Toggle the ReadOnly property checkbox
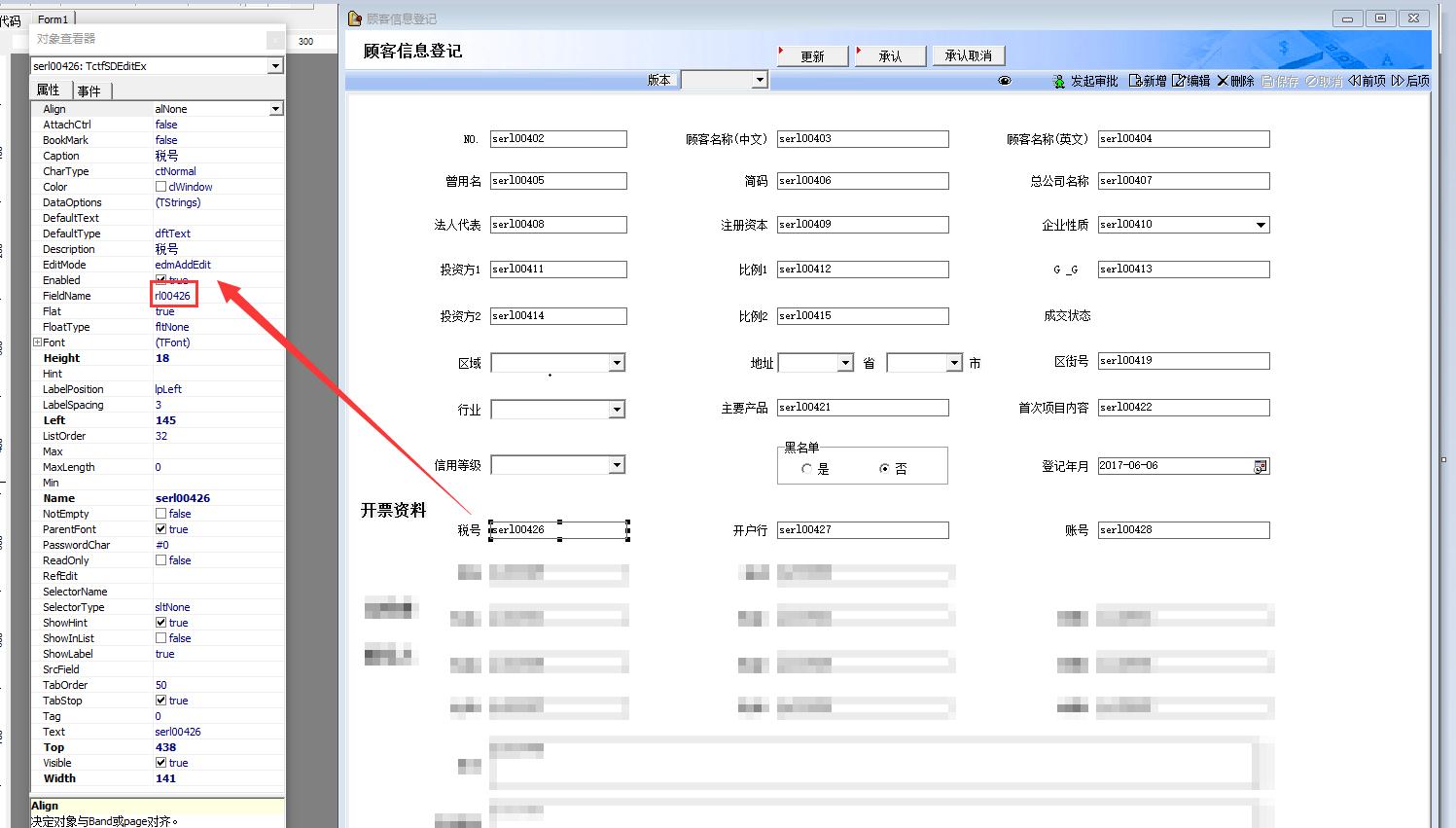Image resolution: width=1456 pixels, height=828 pixels. click(x=160, y=560)
